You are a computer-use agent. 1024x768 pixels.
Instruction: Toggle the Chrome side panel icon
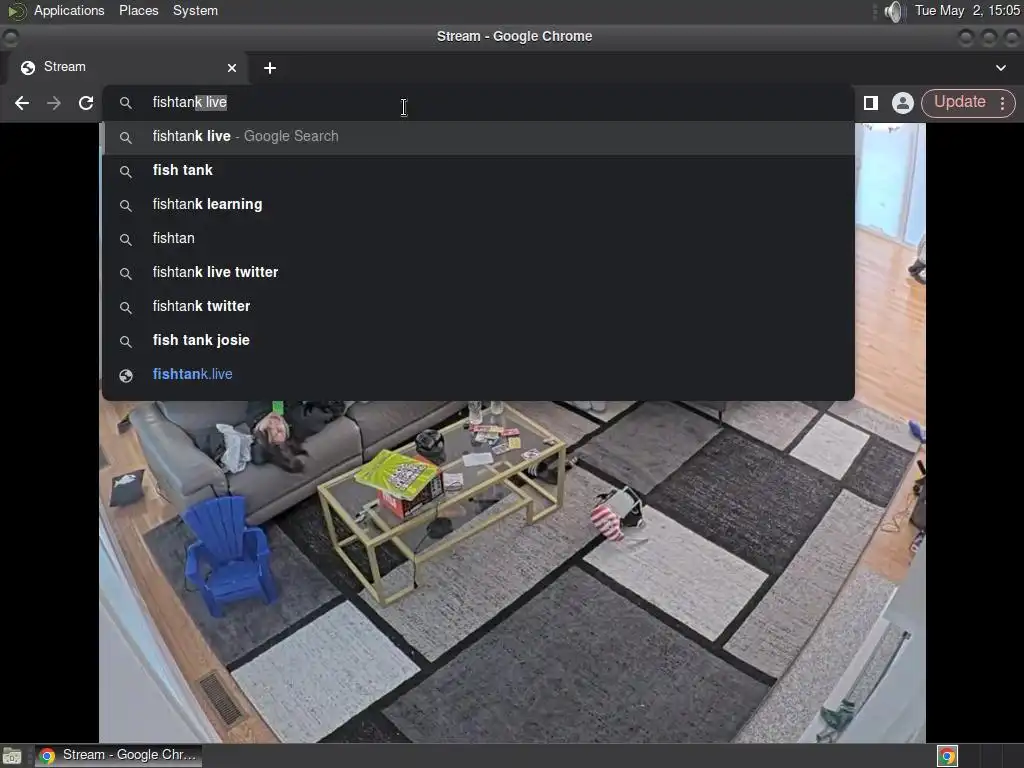tap(871, 103)
